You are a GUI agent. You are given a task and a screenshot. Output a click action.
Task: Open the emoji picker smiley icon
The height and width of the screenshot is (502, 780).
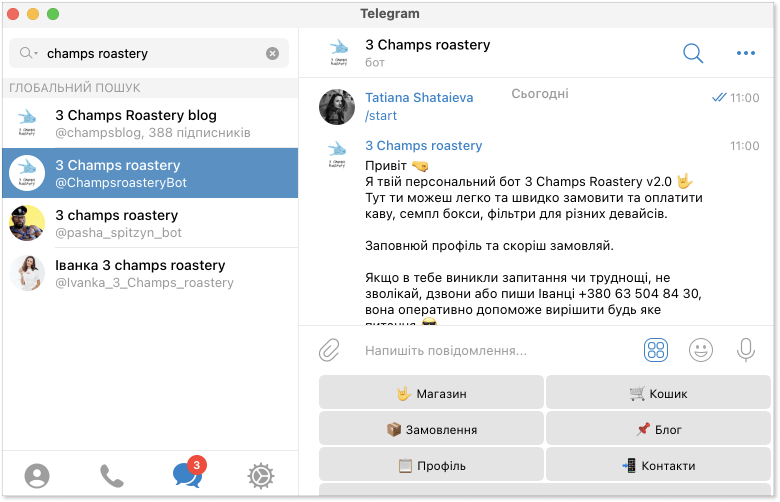[x=700, y=350]
